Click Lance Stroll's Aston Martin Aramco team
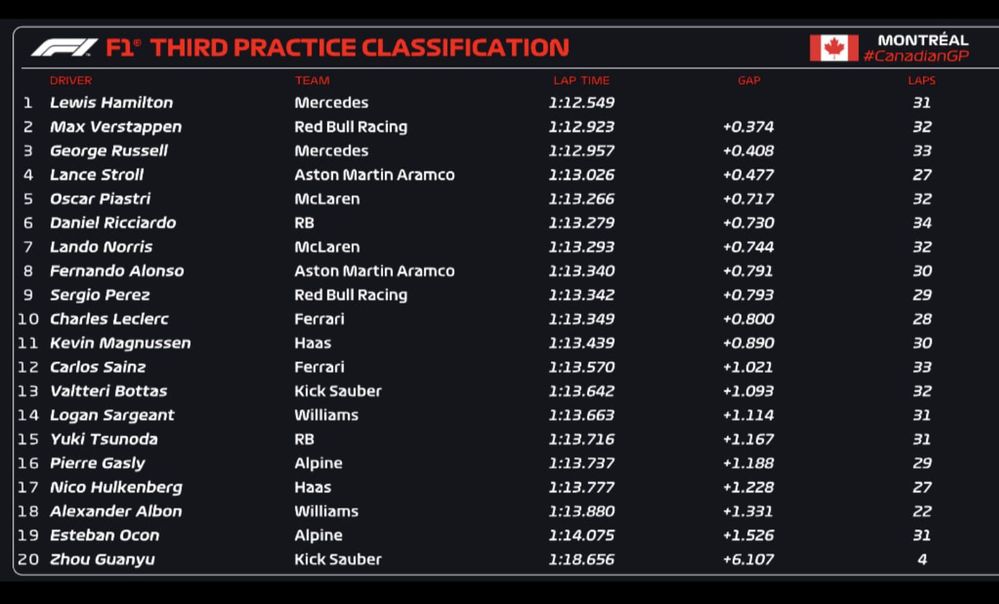This screenshot has width=999, height=604. click(x=374, y=175)
